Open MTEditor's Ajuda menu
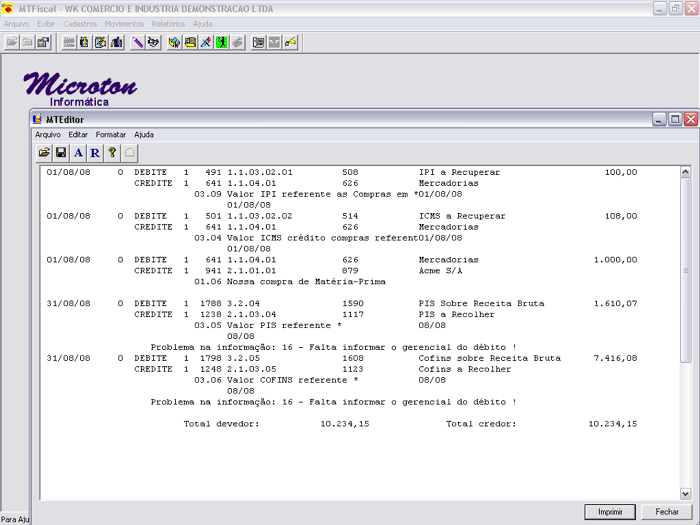Viewport: 700px width, 525px height. 144,134
